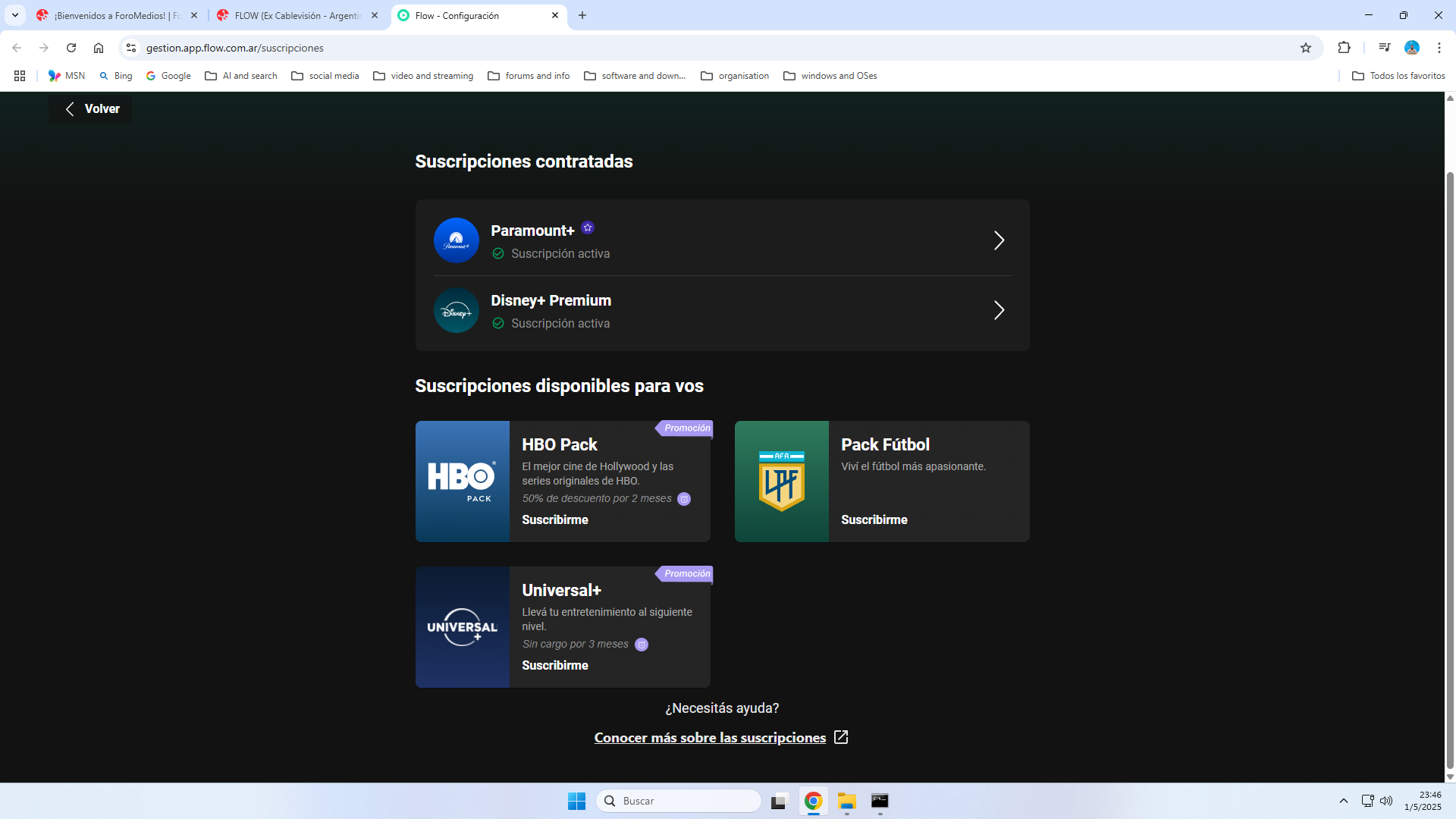1456x819 pixels.
Task: Bookmark this page with the star icon
Action: click(1306, 48)
